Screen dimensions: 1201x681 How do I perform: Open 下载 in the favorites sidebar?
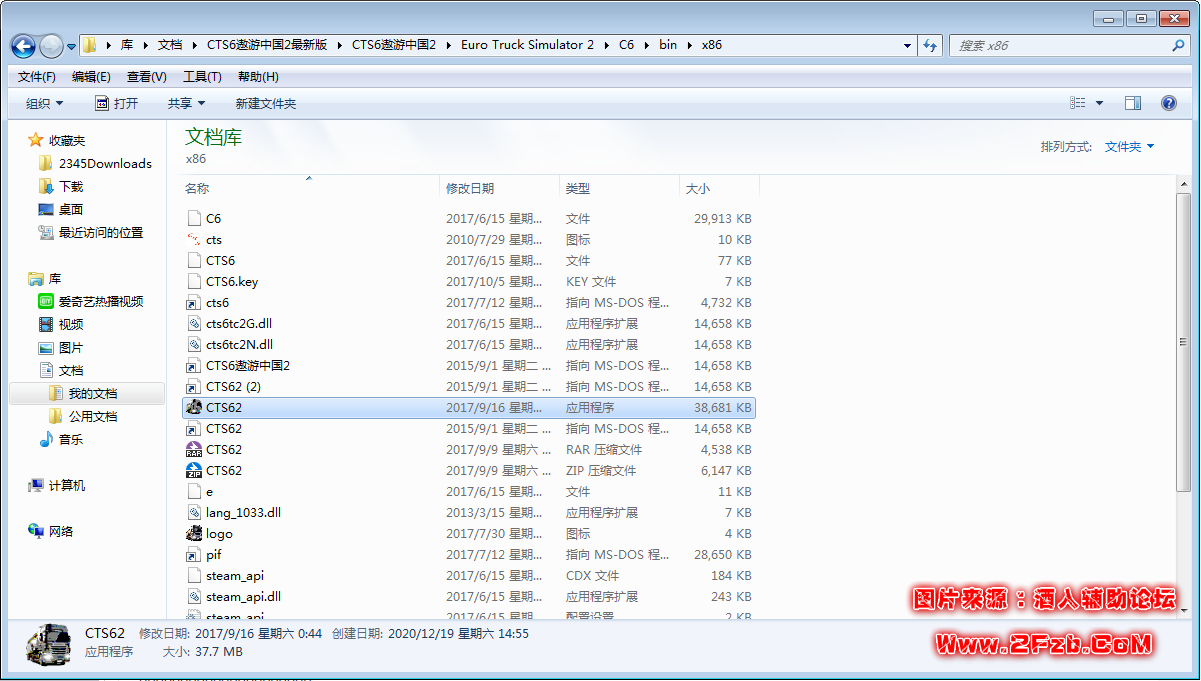[61, 187]
